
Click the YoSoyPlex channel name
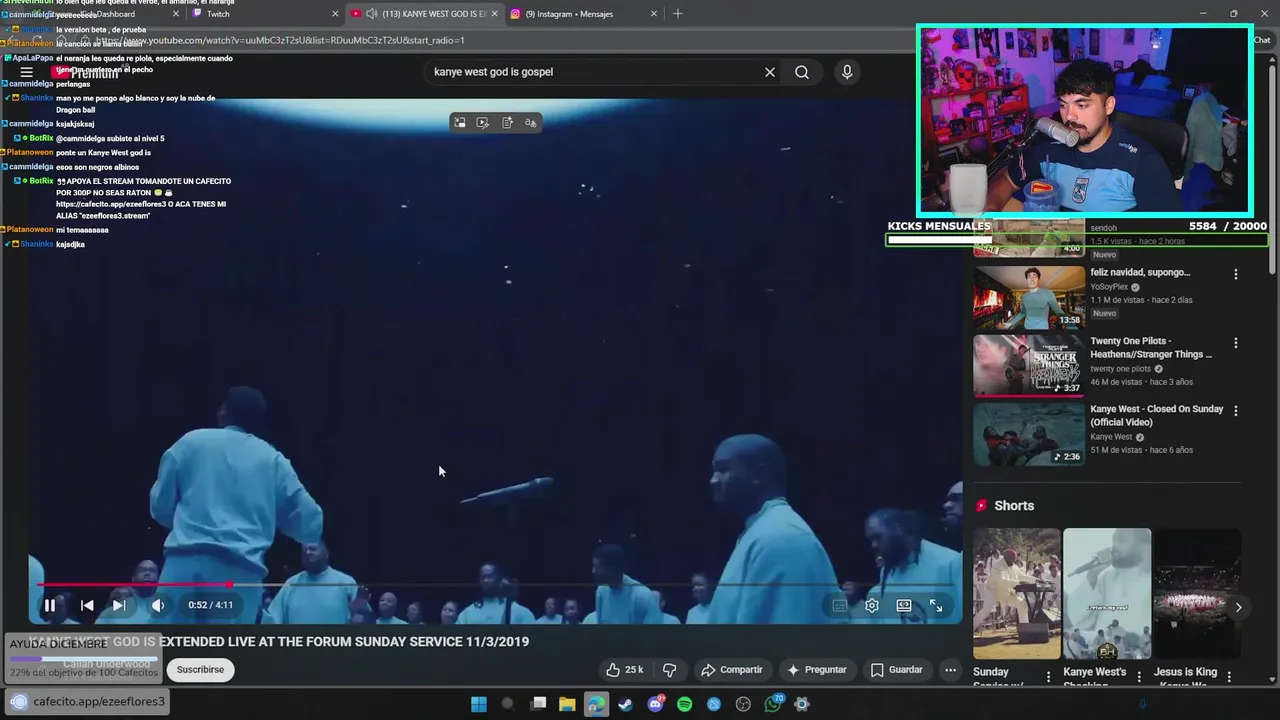(1109, 287)
